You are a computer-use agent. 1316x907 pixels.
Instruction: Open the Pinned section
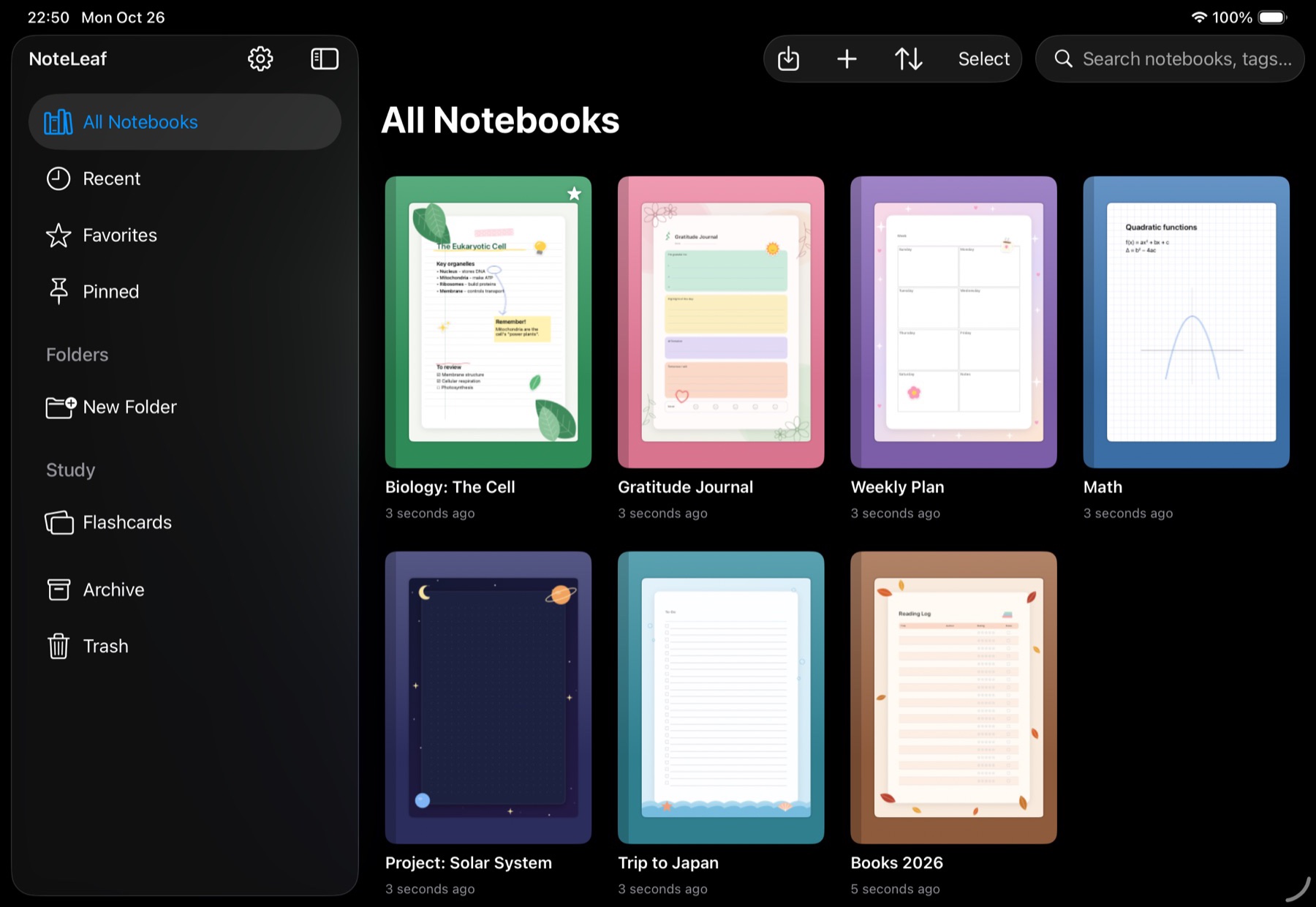185,291
